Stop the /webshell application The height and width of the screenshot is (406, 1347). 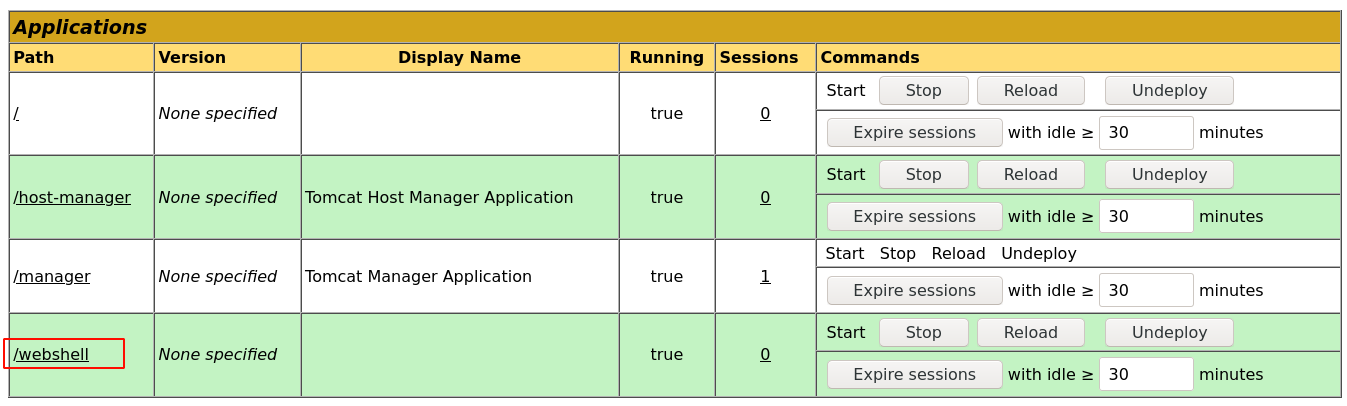[923, 332]
